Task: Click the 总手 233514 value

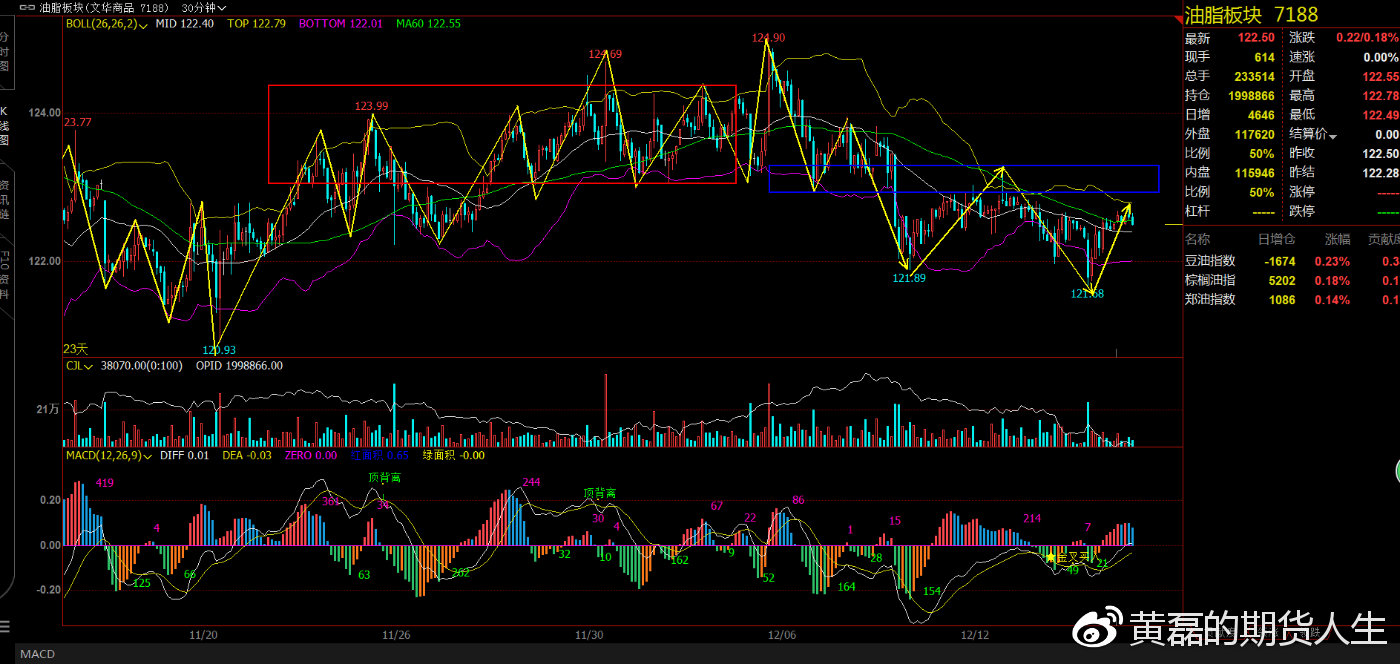Action: [x=1254, y=76]
